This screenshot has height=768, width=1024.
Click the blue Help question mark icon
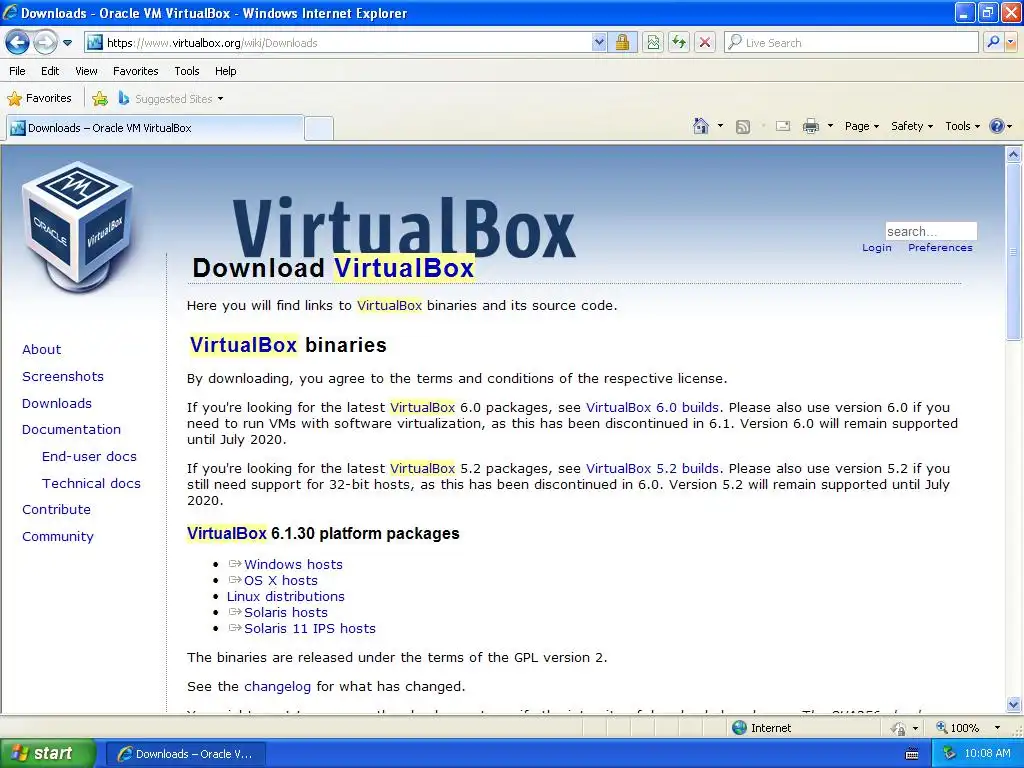[997, 126]
